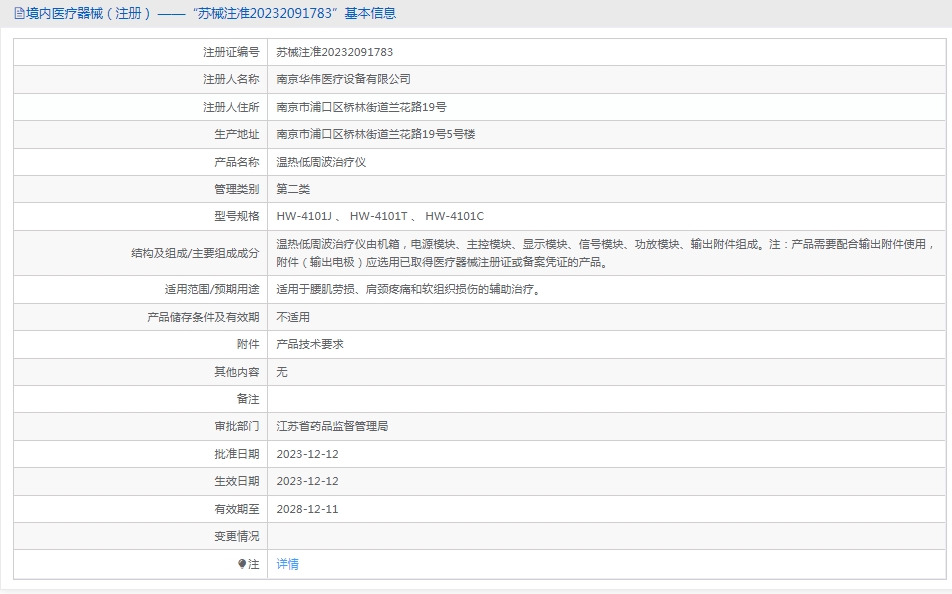Viewport: 952px width, 594px height.
Task: Click registration number 苏械注准20232091783 value cell
Action: [x=335, y=52]
